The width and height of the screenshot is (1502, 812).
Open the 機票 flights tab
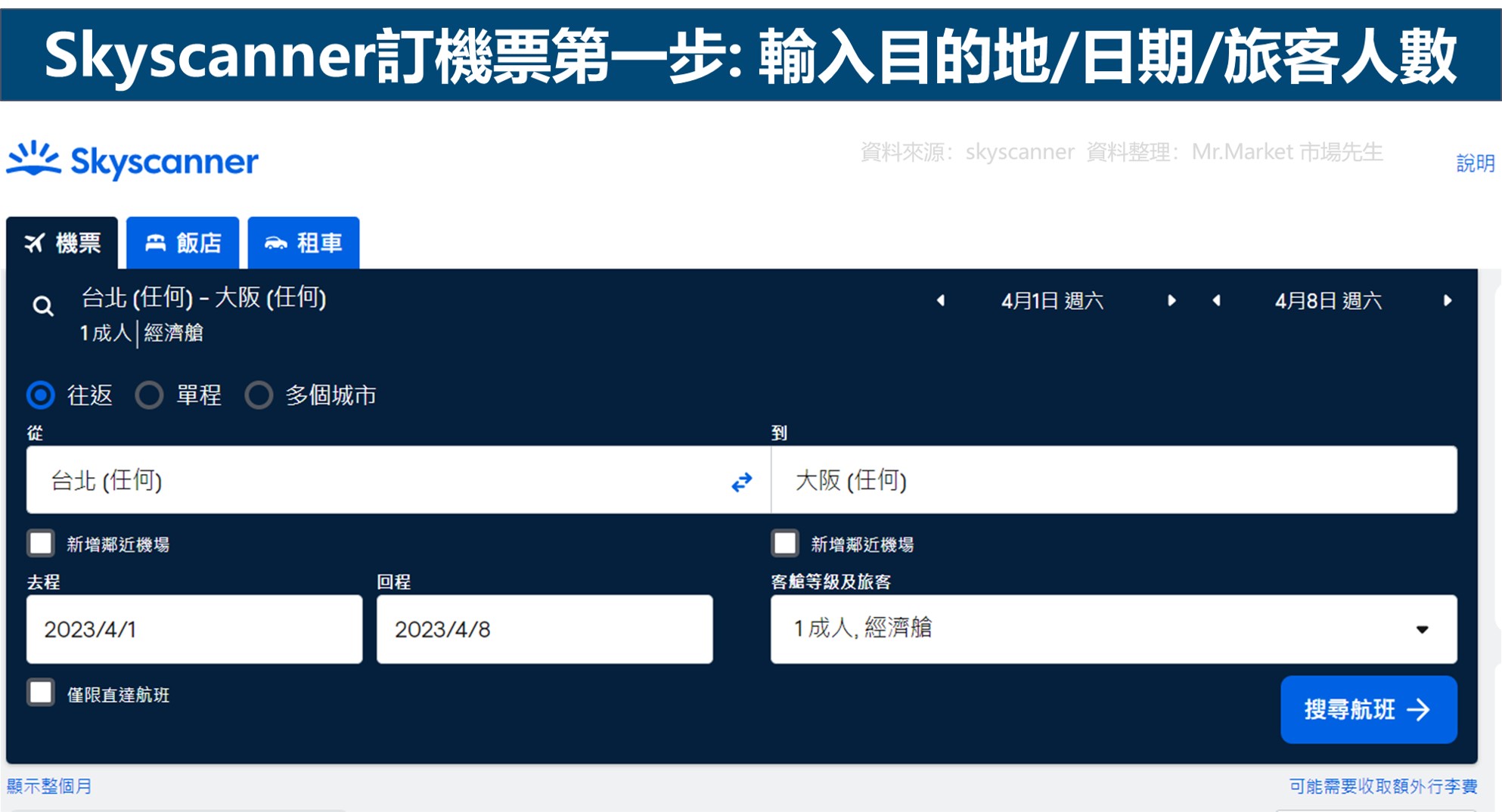tap(62, 243)
